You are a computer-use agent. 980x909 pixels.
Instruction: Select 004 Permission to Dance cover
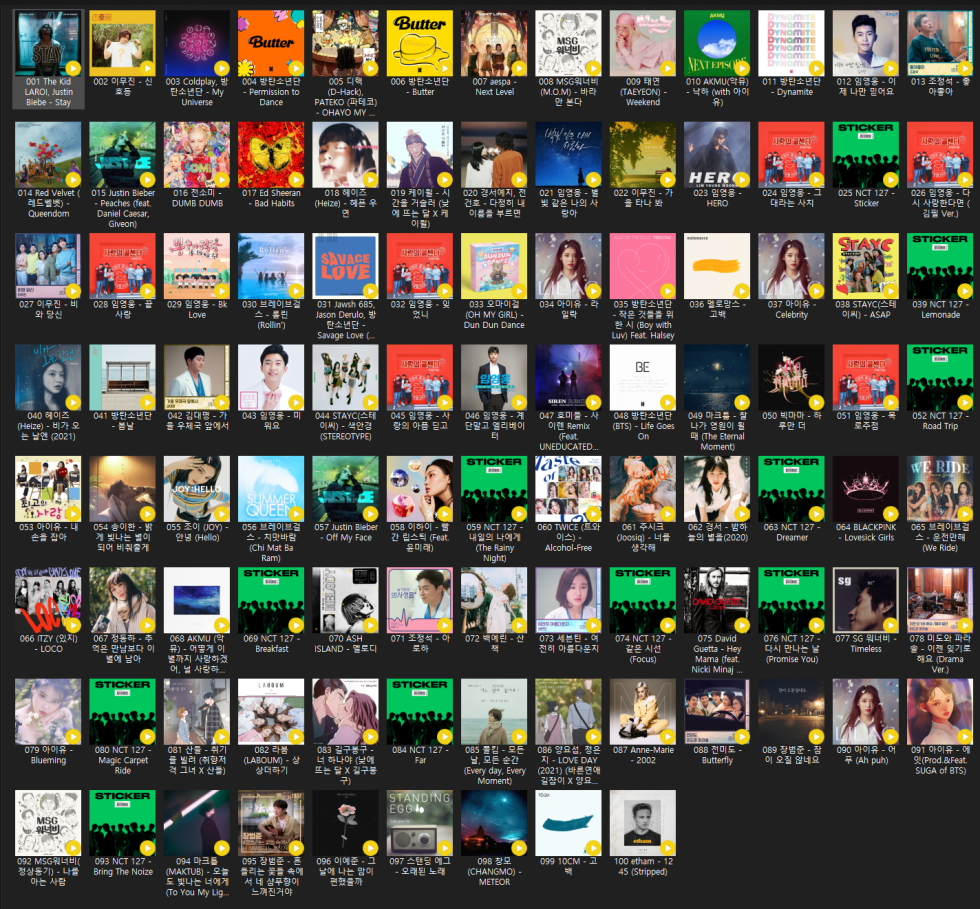click(271, 43)
